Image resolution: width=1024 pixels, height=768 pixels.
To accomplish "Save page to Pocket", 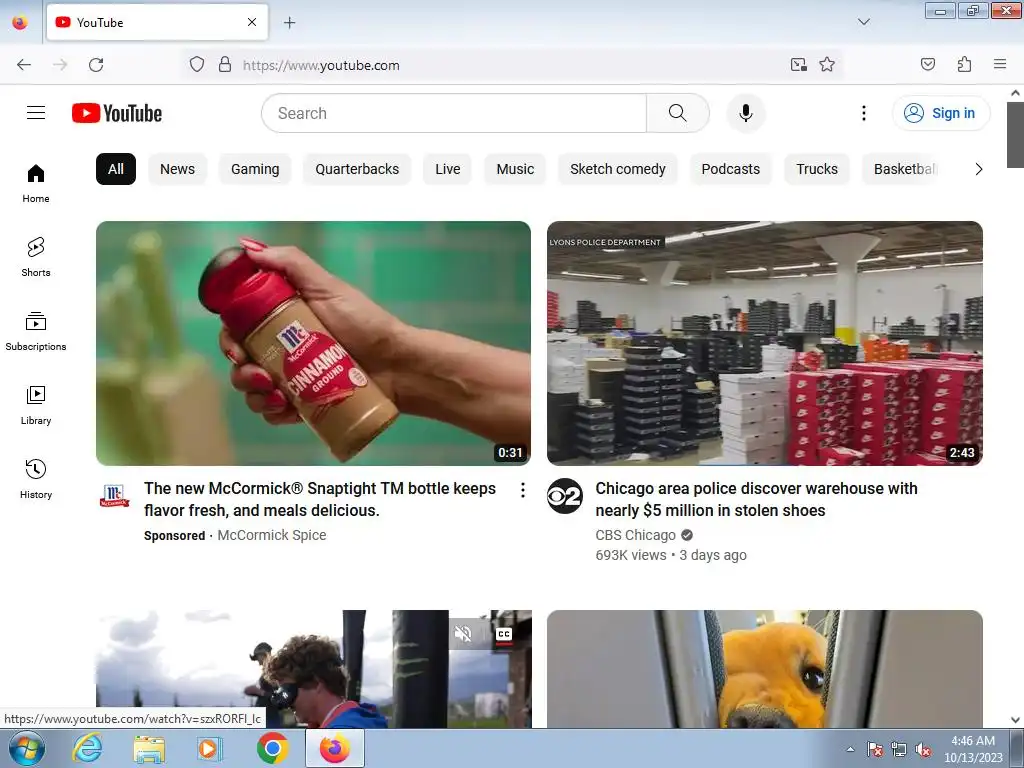I will 928,65.
